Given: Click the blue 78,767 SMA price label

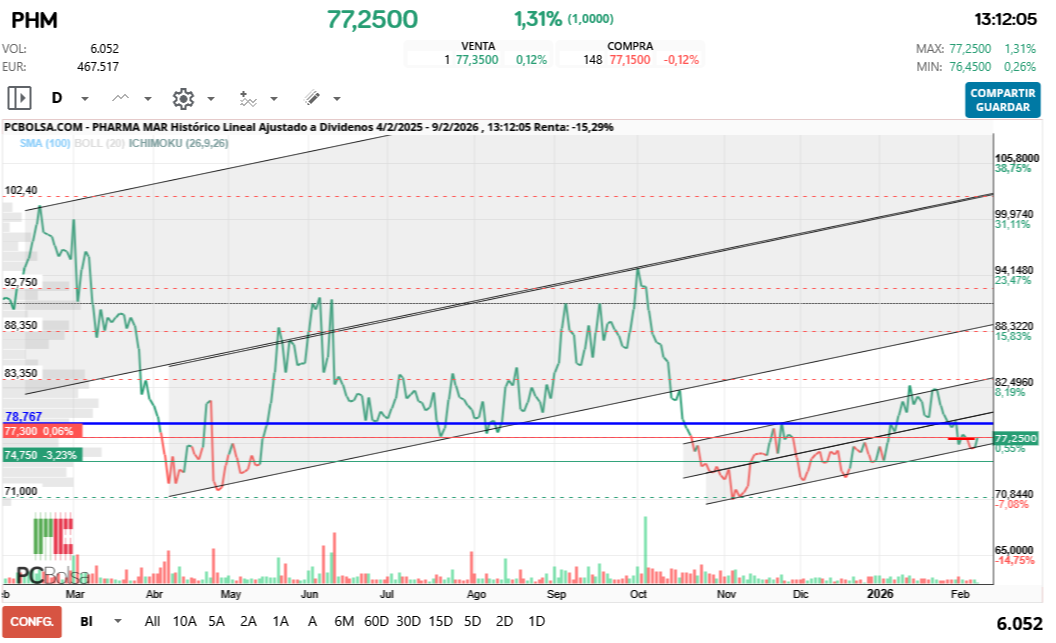Looking at the screenshot, I should coord(23,416).
